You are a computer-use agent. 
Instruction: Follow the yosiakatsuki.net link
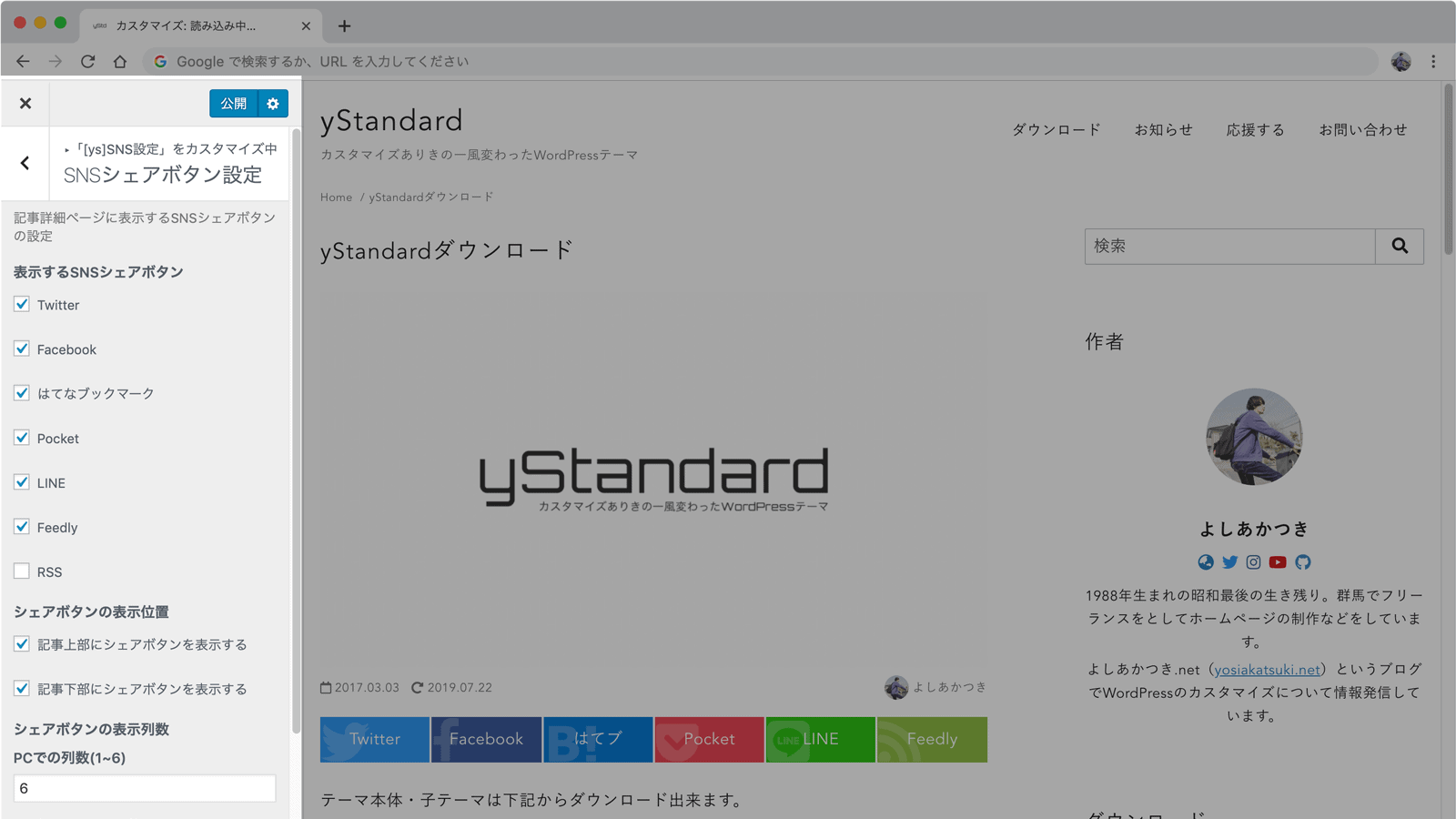coord(1267,670)
